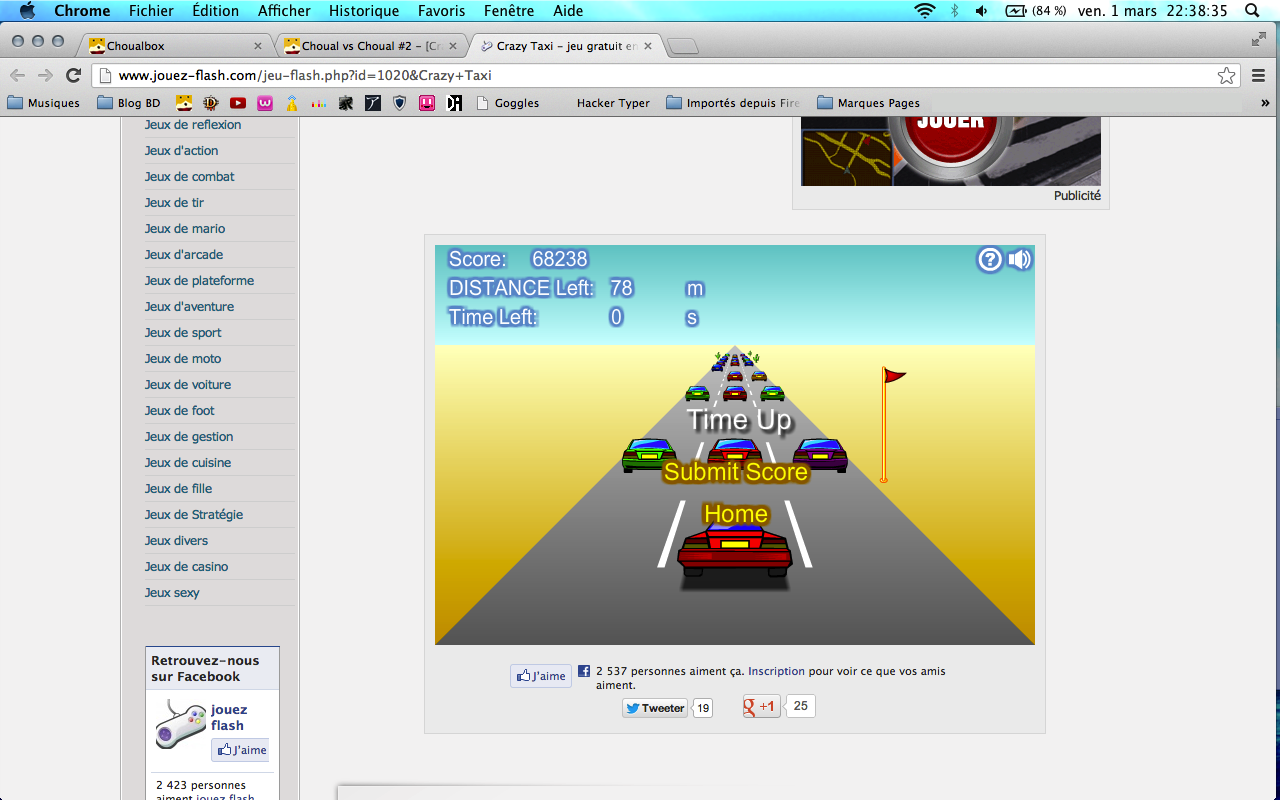Screen dimensions: 1280x800
Task: Click the Google +1 button
Action: 761,706
